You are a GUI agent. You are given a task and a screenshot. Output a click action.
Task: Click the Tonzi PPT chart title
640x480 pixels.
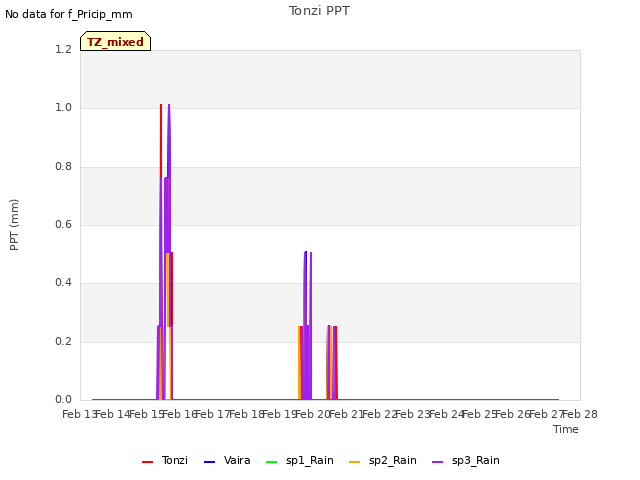[x=319, y=11]
